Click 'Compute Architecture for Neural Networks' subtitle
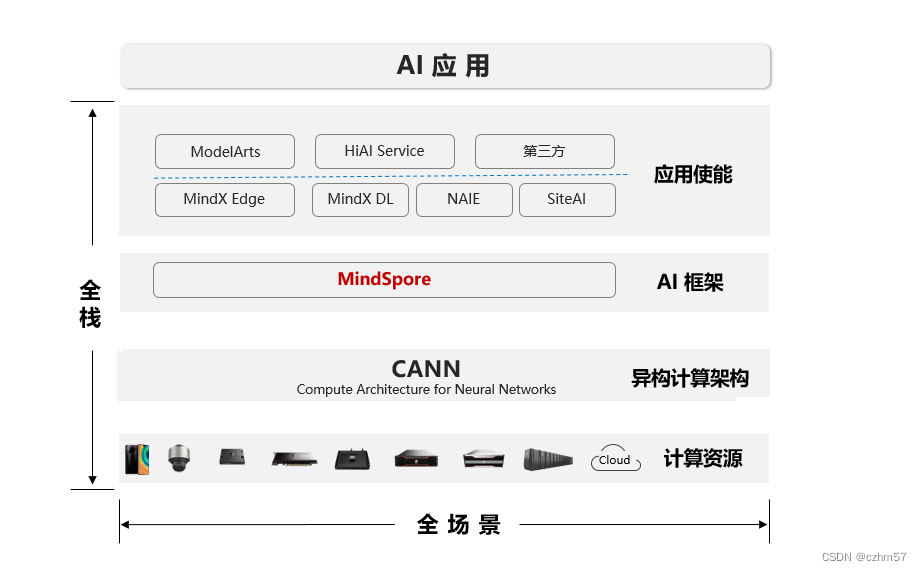 pos(426,389)
